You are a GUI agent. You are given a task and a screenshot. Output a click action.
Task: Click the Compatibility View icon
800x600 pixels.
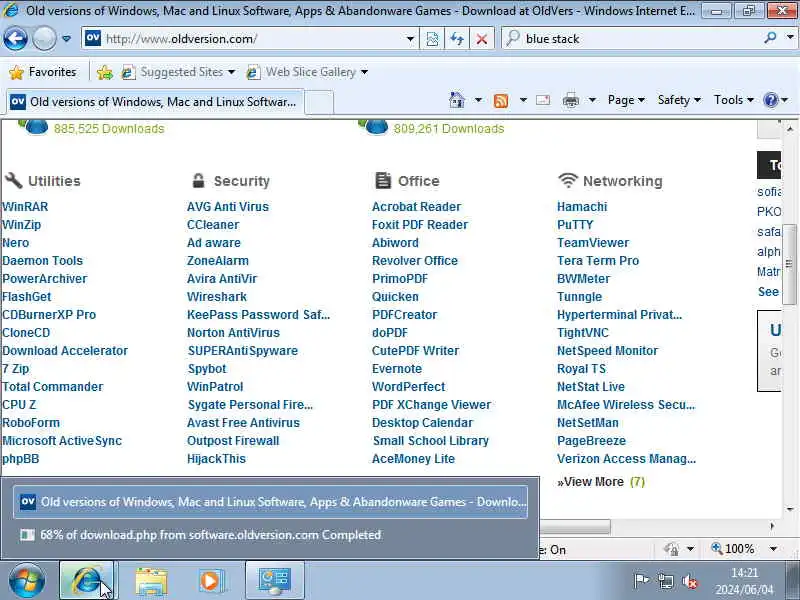[x=432, y=39]
